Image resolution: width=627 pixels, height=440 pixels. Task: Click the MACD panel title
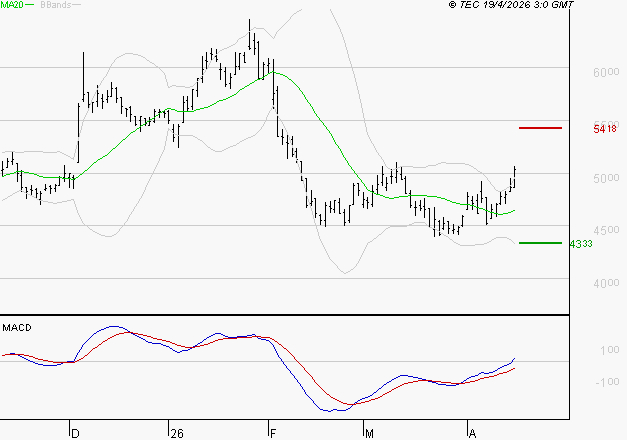17,328
